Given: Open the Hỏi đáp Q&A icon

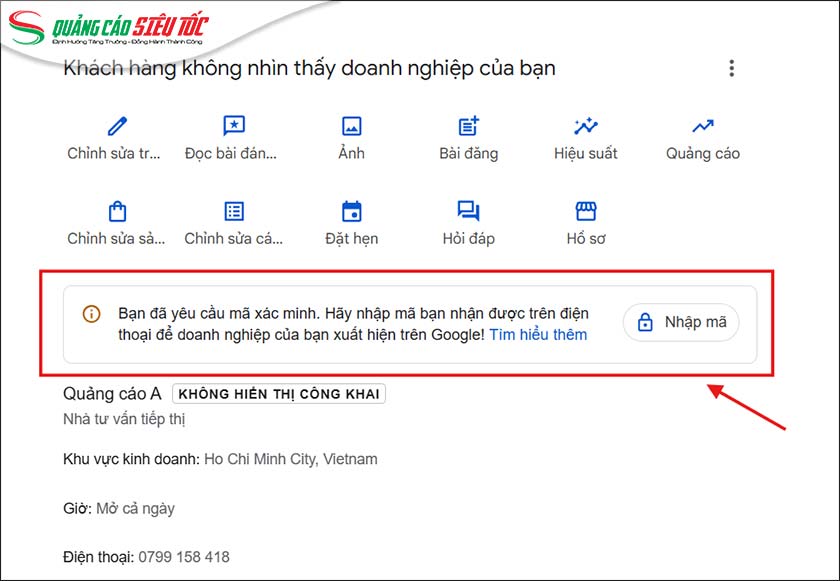Looking at the screenshot, I should 467,211.
